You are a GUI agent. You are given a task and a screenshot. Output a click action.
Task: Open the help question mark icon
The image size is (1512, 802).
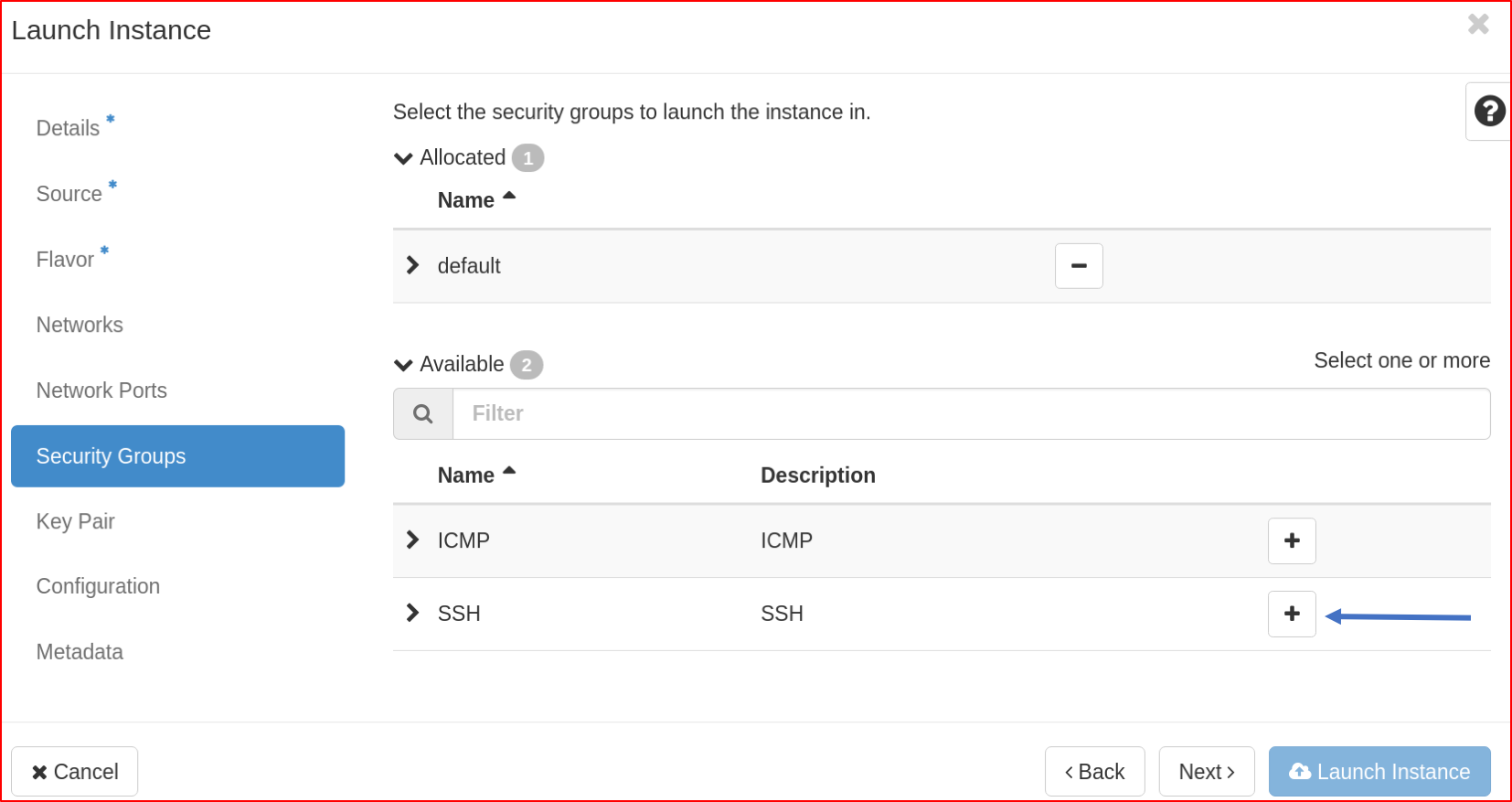(x=1489, y=112)
